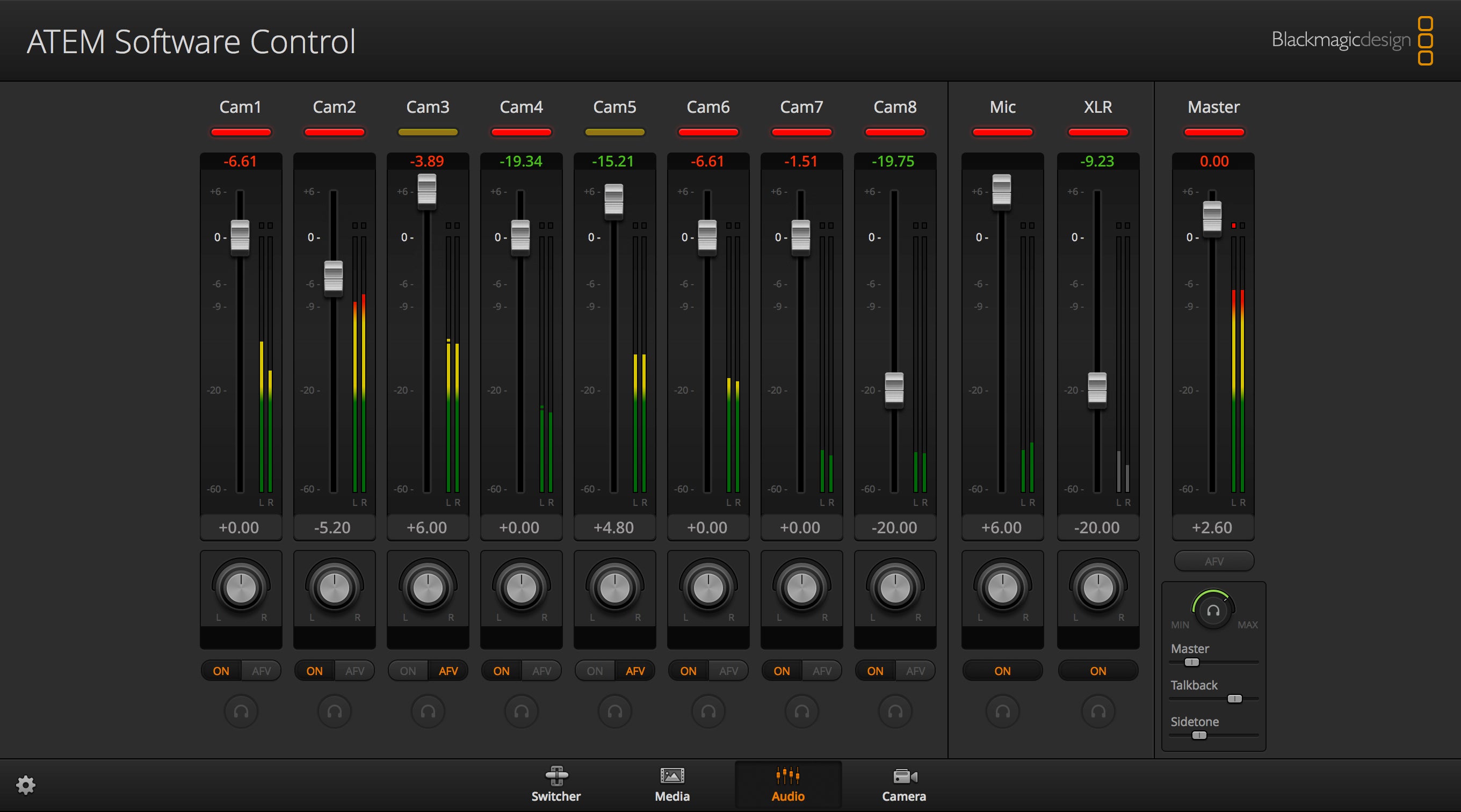Solo Cam4 with its headphone icon

coord(521,711)
